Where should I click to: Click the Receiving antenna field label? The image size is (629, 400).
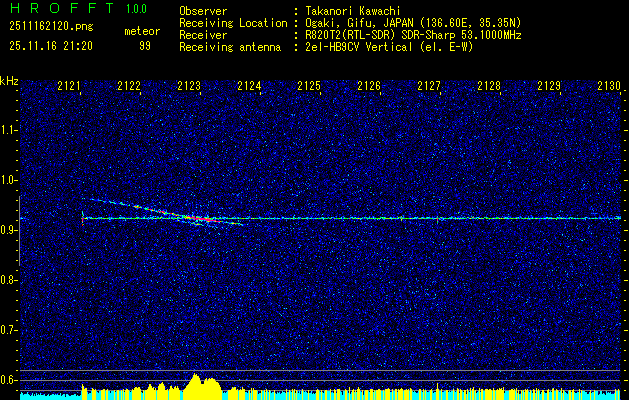pos(230,47)
